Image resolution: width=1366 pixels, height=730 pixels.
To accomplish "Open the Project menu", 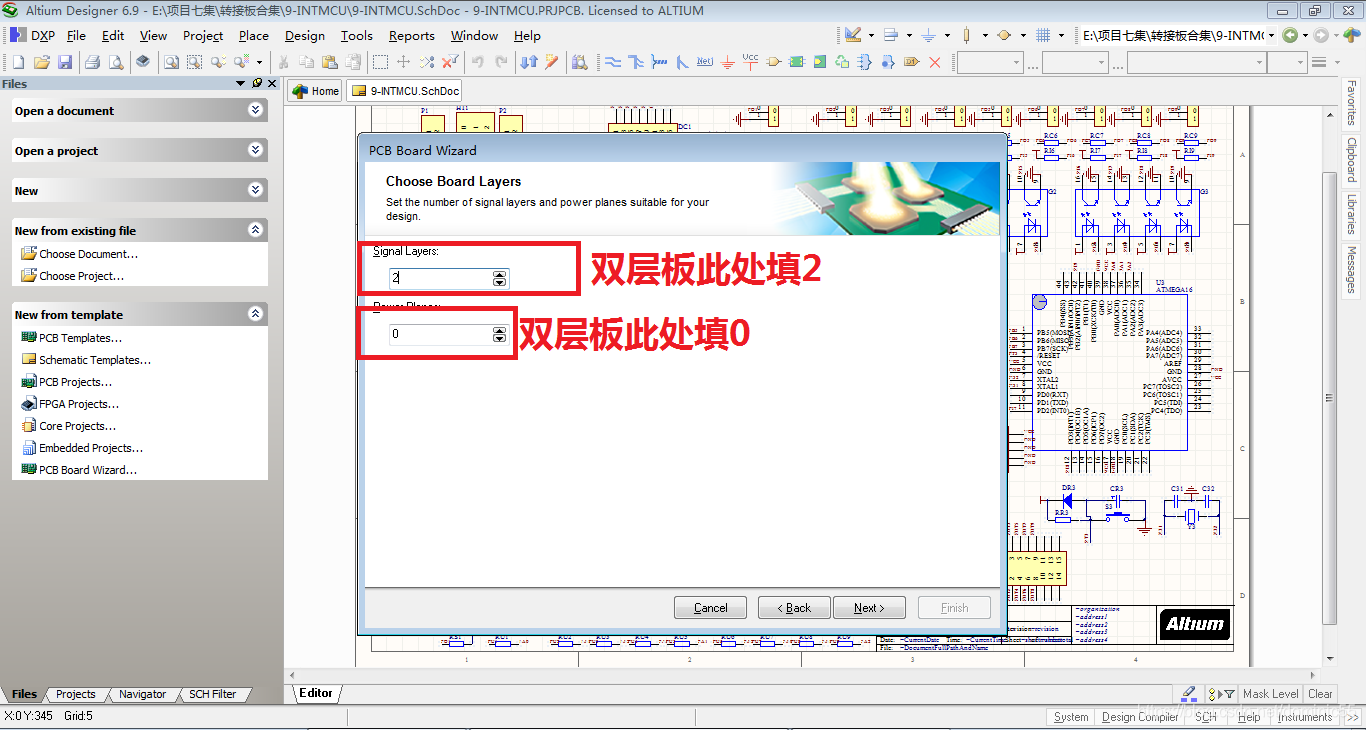I will [203, 35].
